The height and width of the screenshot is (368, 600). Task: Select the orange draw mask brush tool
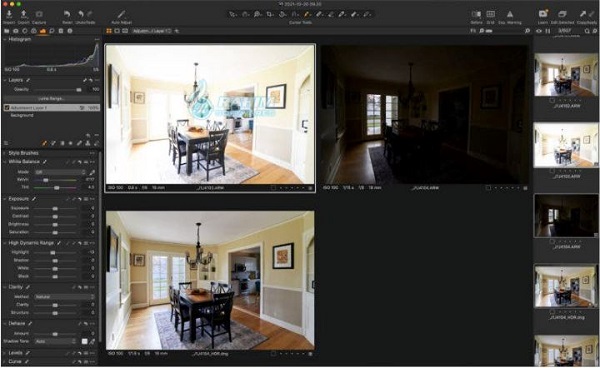[x=307, y=15]
